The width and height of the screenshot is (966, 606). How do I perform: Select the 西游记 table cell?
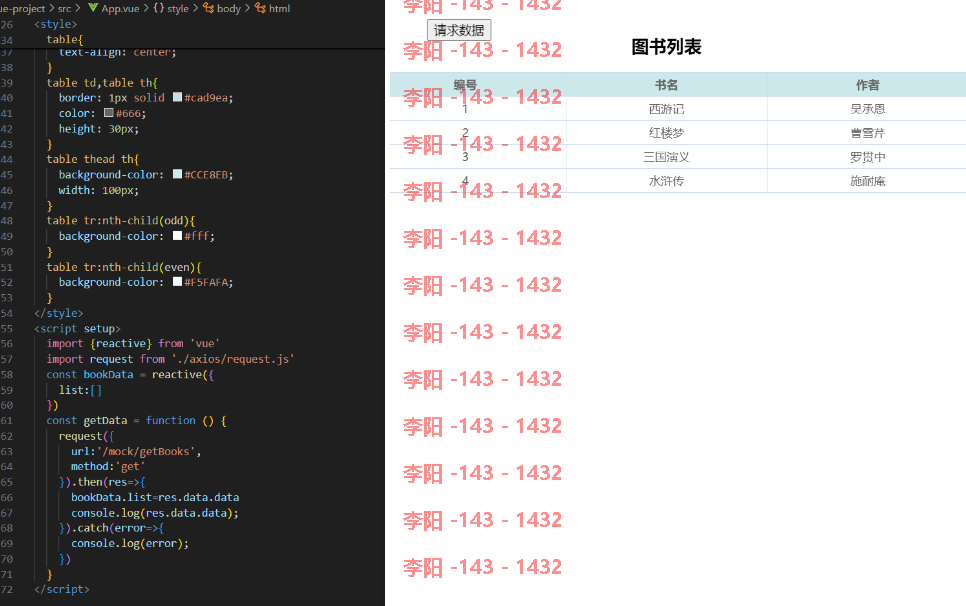point(667,109)
